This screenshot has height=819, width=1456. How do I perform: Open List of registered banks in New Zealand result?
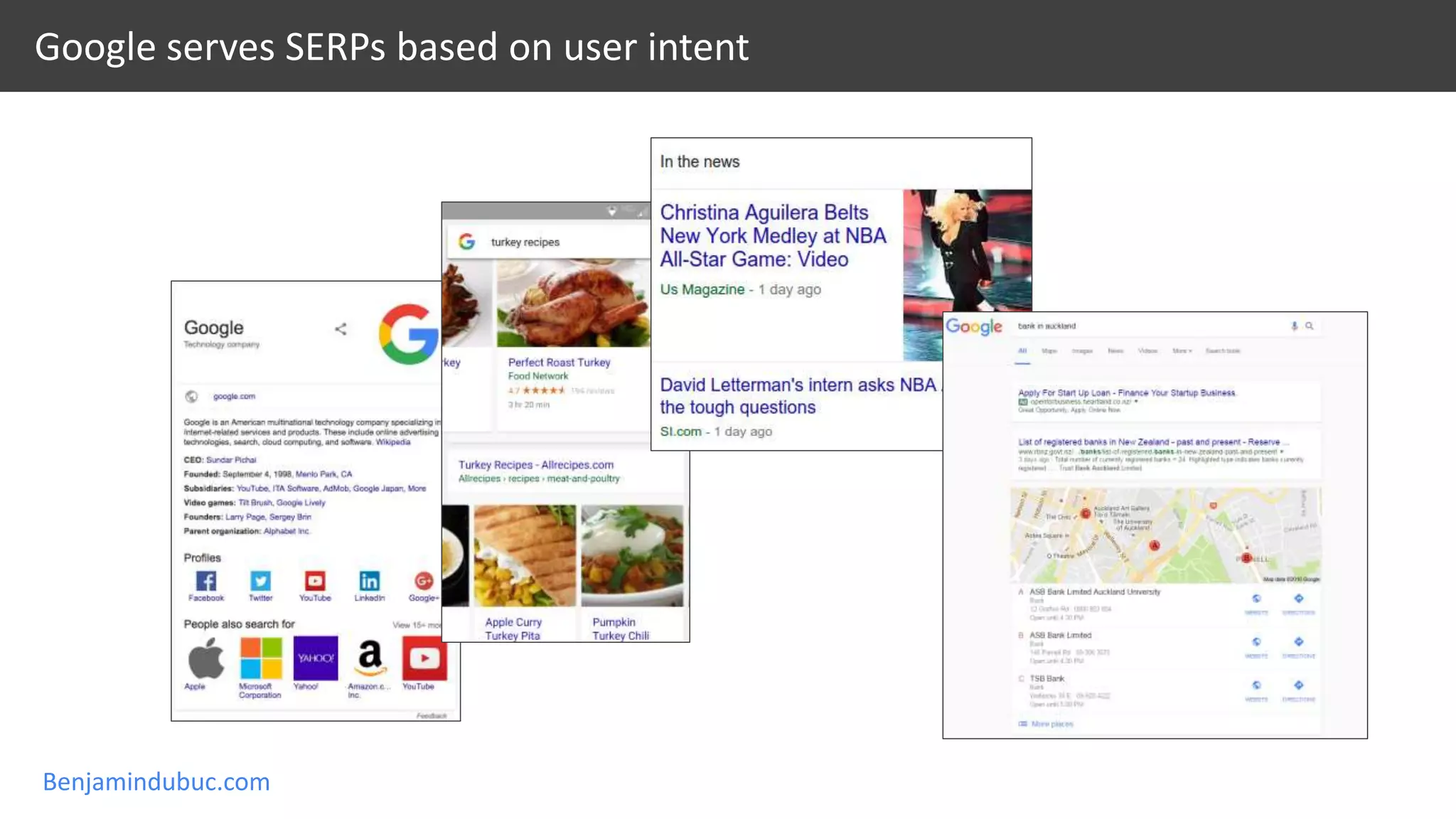pyautogui.click(x=1152, y=442)
